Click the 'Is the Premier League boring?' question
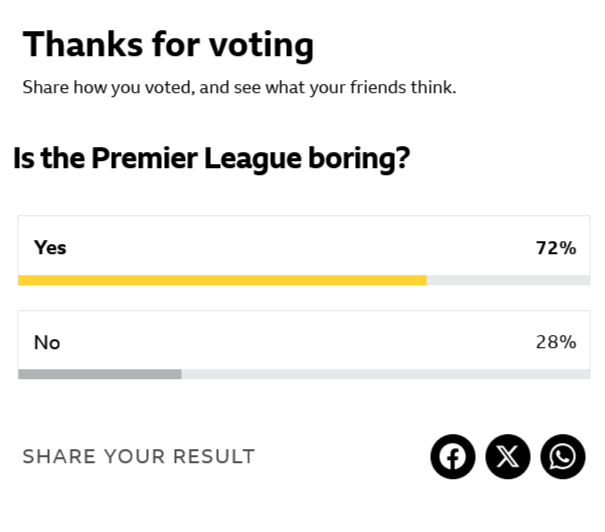This screenshot has height=532, width=605. tap(211, 159)
